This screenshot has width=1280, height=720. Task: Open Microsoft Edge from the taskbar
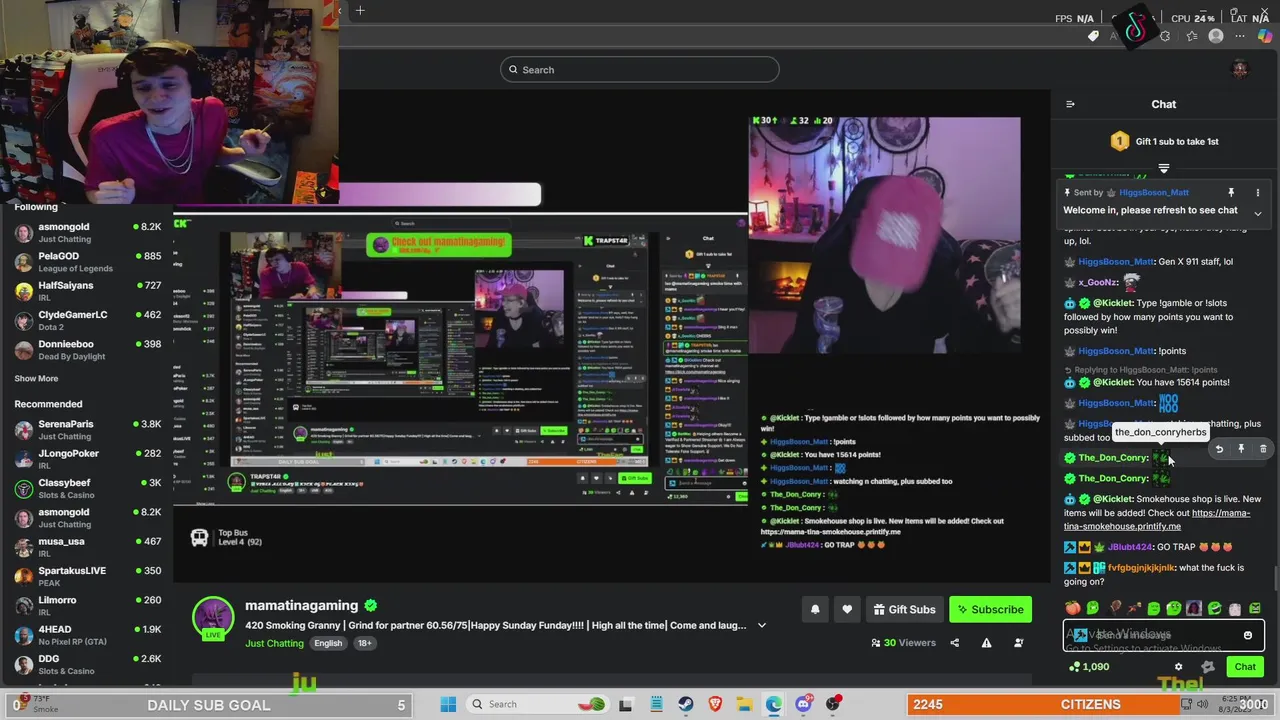(x=774, y=704)
